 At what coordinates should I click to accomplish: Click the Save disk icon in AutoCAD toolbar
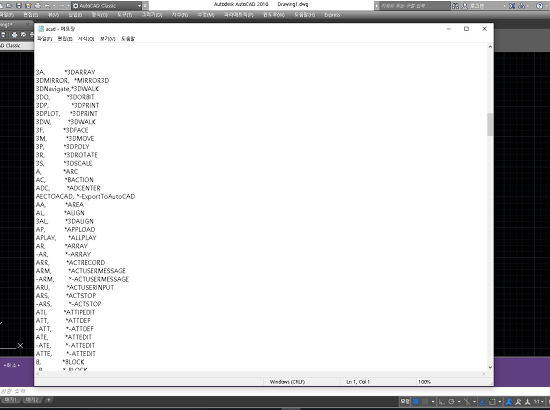pos(19,6)
